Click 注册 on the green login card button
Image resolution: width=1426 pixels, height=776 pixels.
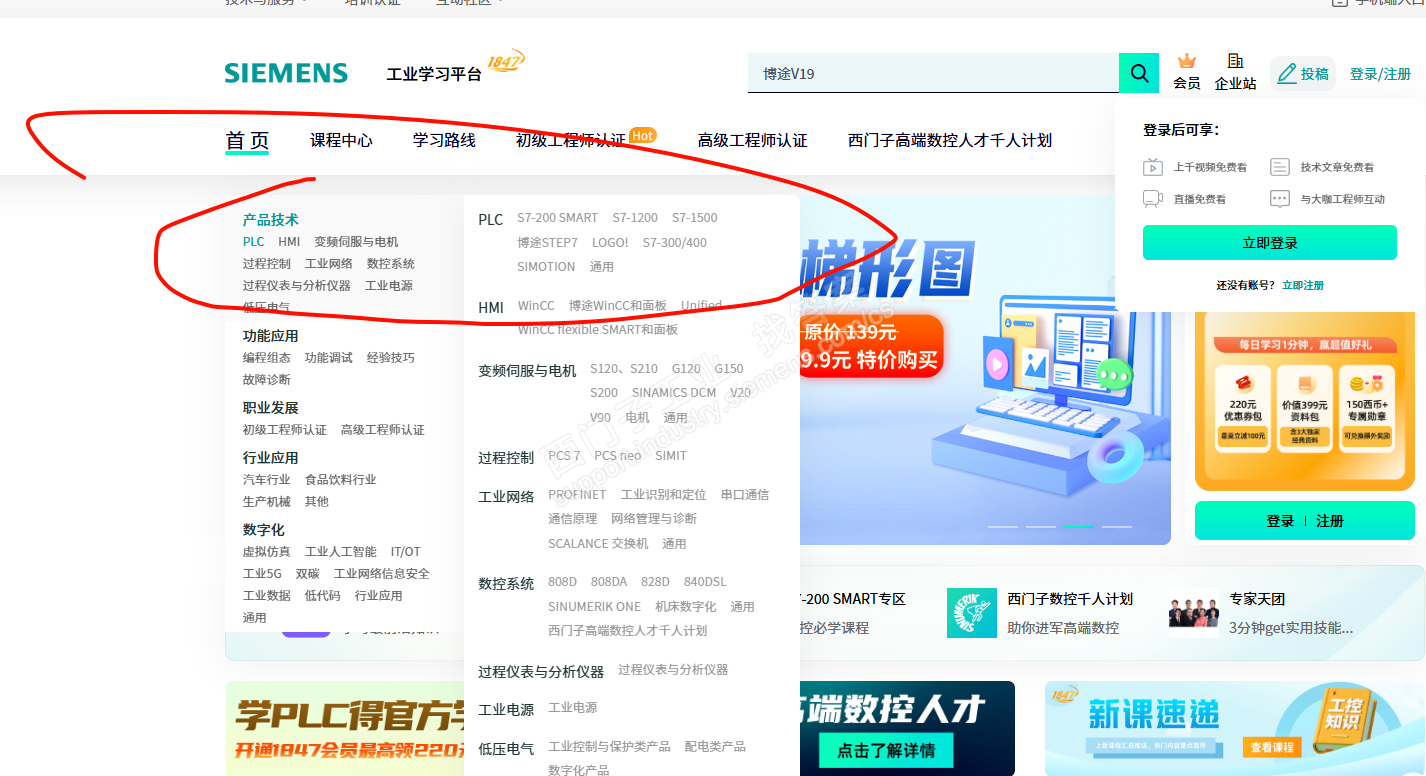point(1330,521)
